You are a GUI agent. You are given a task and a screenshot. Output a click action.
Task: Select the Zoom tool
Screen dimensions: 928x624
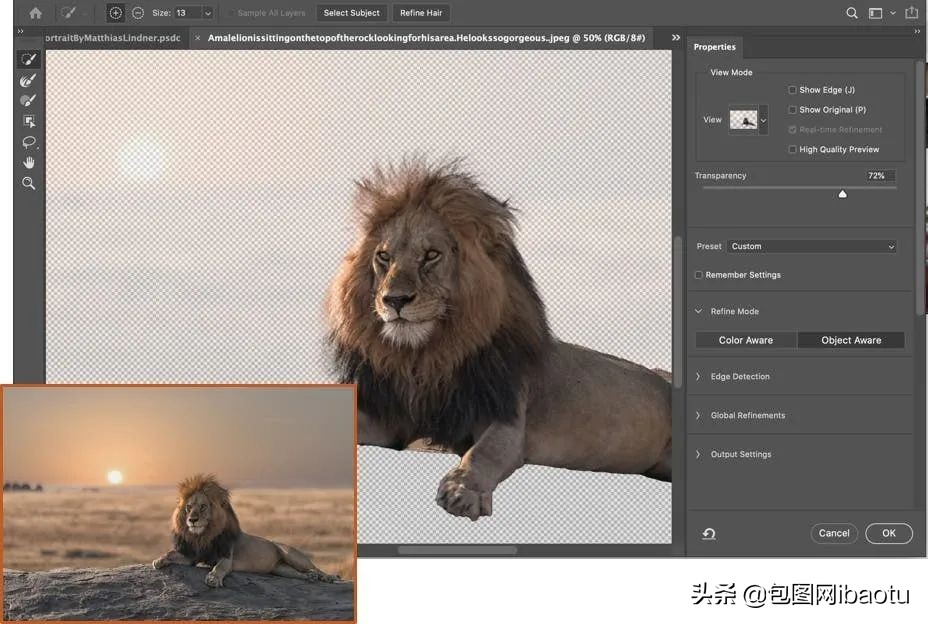pos(28,183)
